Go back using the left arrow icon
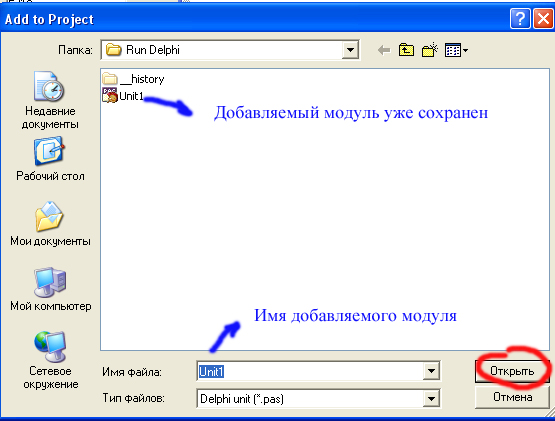The width and height of the screenshot is (555, 421). click(x=384, y=50)
